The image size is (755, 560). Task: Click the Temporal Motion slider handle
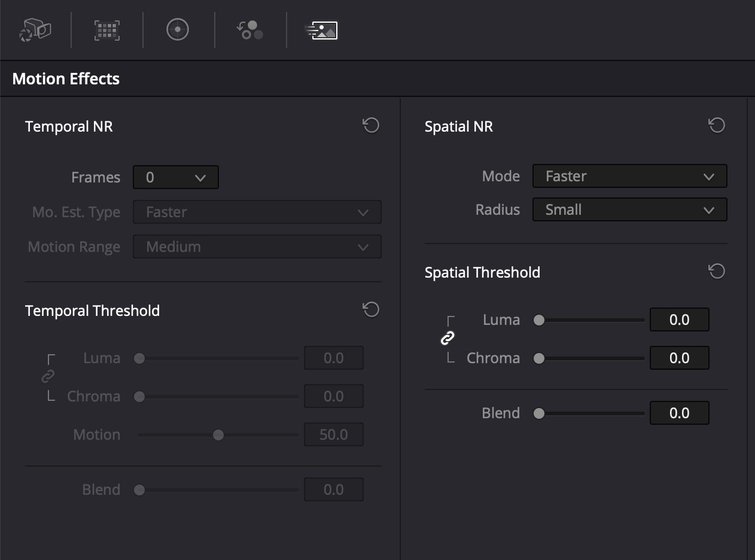pyautogui.click(x=218, y=435)
